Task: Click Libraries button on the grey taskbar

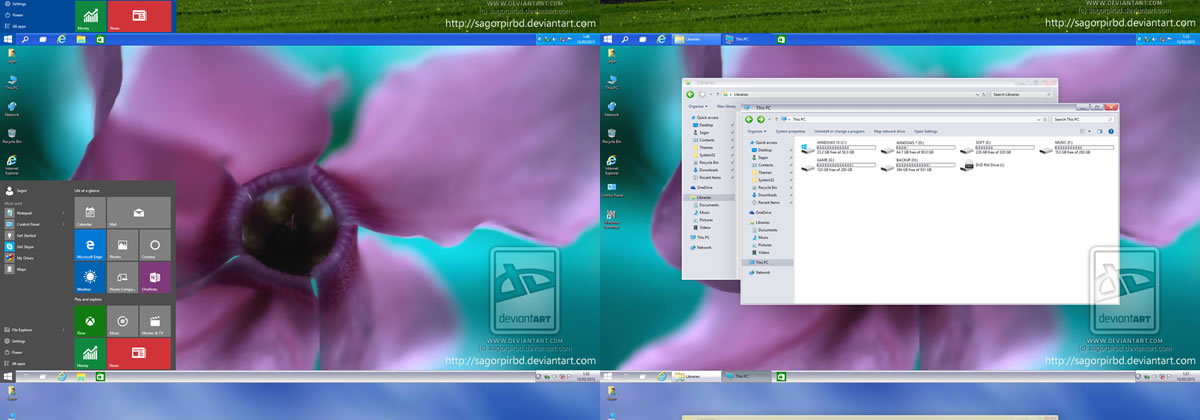Action: 697,376
